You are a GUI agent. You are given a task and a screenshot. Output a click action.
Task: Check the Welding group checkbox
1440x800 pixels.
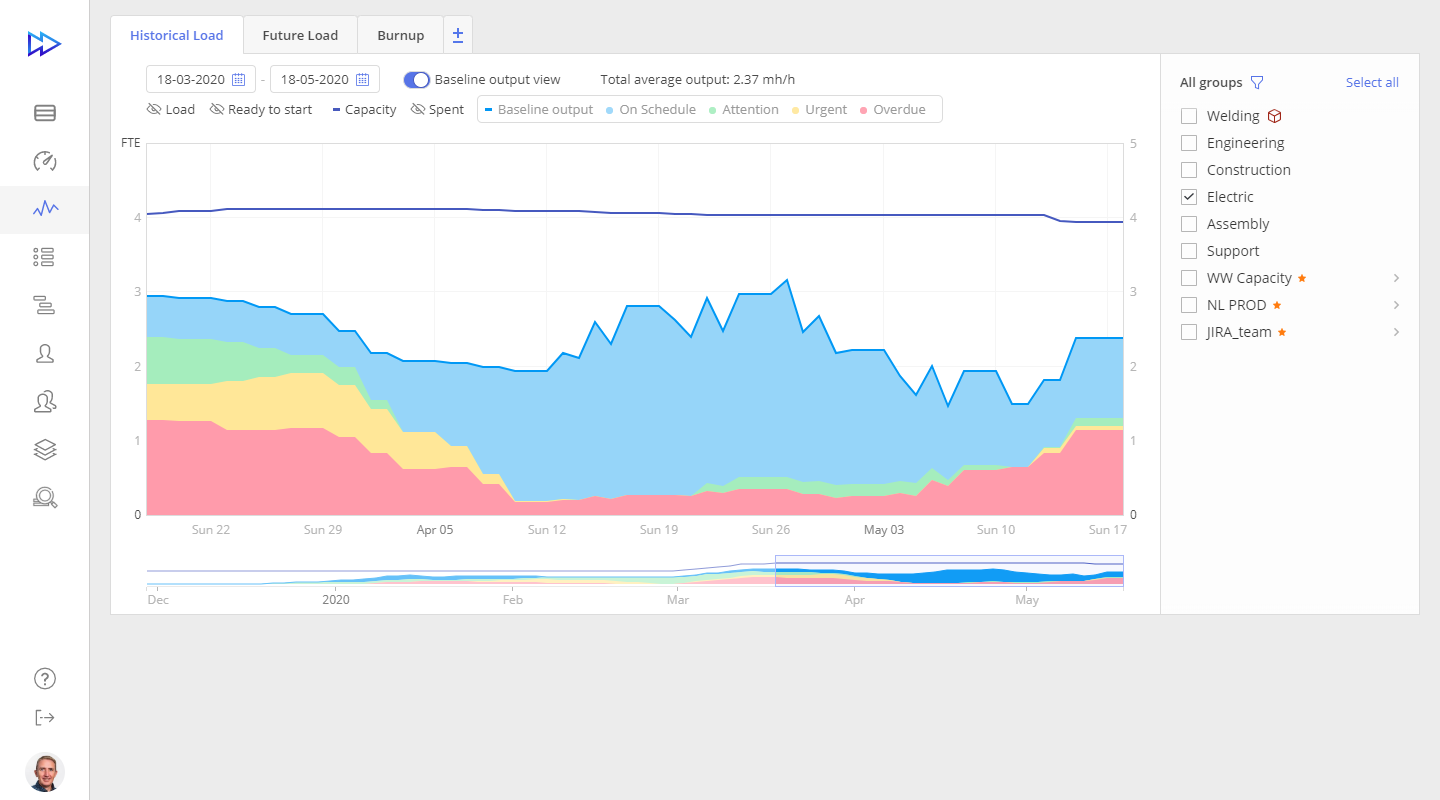(1189, 116)
